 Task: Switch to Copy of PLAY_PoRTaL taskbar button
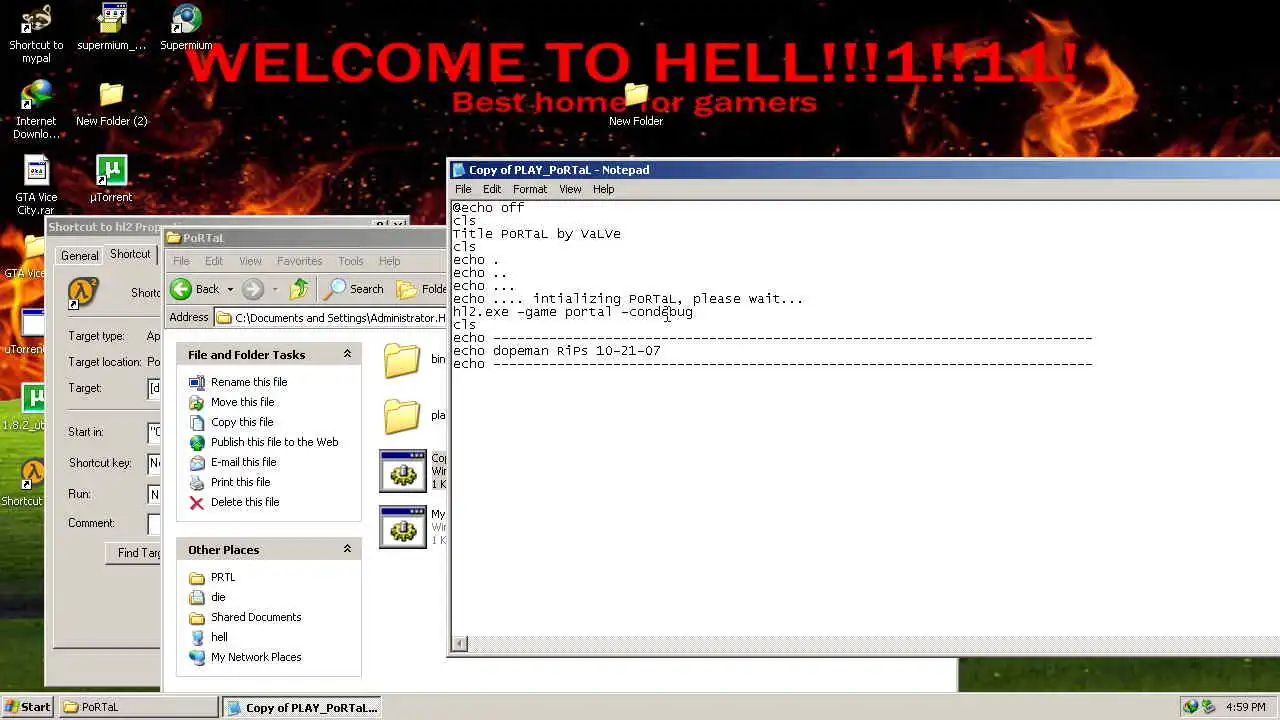pyautogui.click(x=302, y=707)
